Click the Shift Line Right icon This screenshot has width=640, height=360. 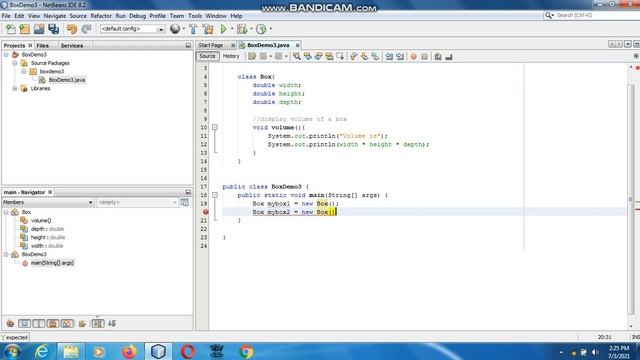click(400, 56)
